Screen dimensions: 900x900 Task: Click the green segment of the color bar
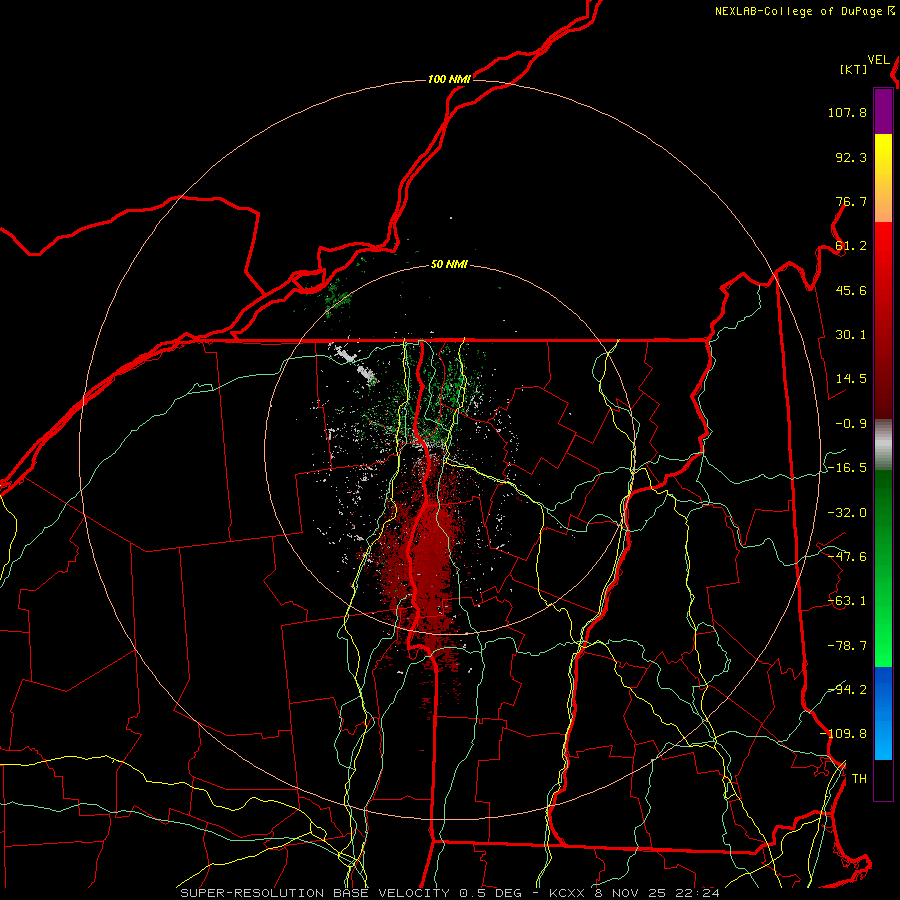click(x=883, y=568)
